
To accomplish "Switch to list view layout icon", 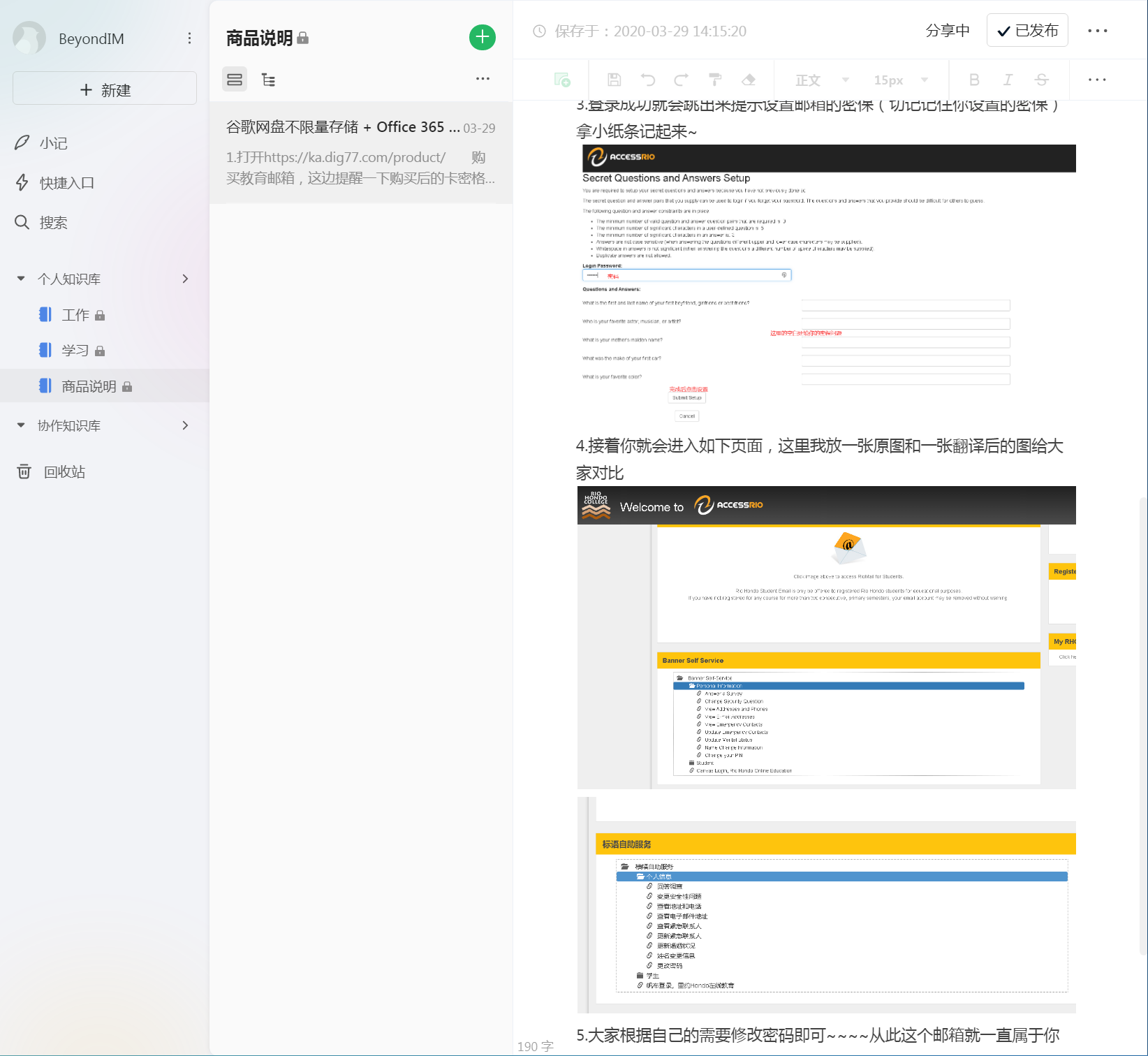I will click(235, 80).
